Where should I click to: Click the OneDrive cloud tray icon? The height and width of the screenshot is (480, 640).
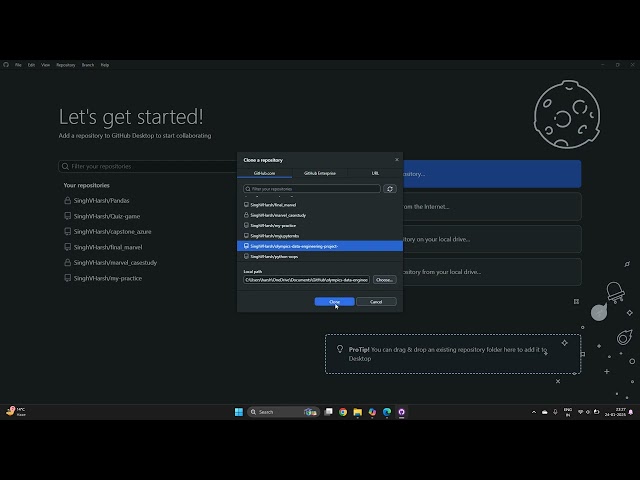pyautogui.click(x=544, y=412)
